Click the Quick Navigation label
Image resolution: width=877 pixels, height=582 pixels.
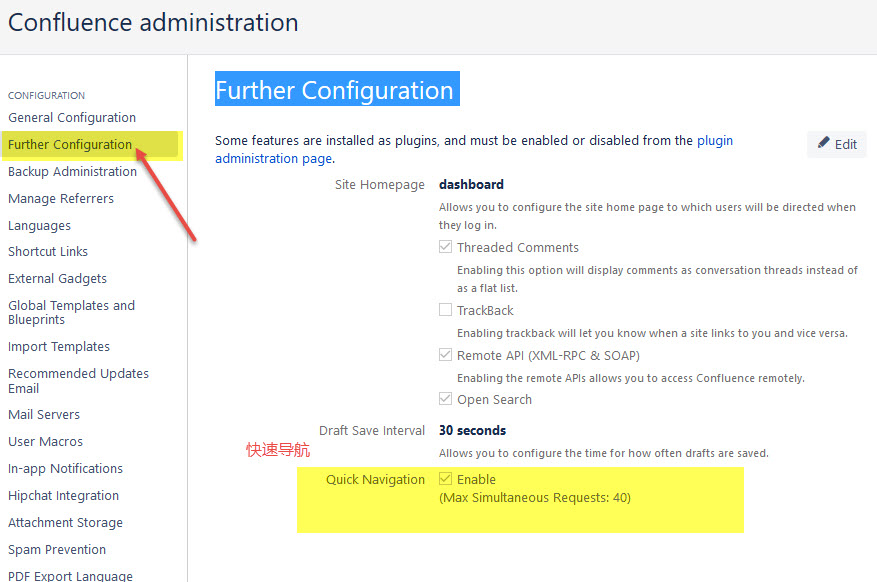(375, 480)
